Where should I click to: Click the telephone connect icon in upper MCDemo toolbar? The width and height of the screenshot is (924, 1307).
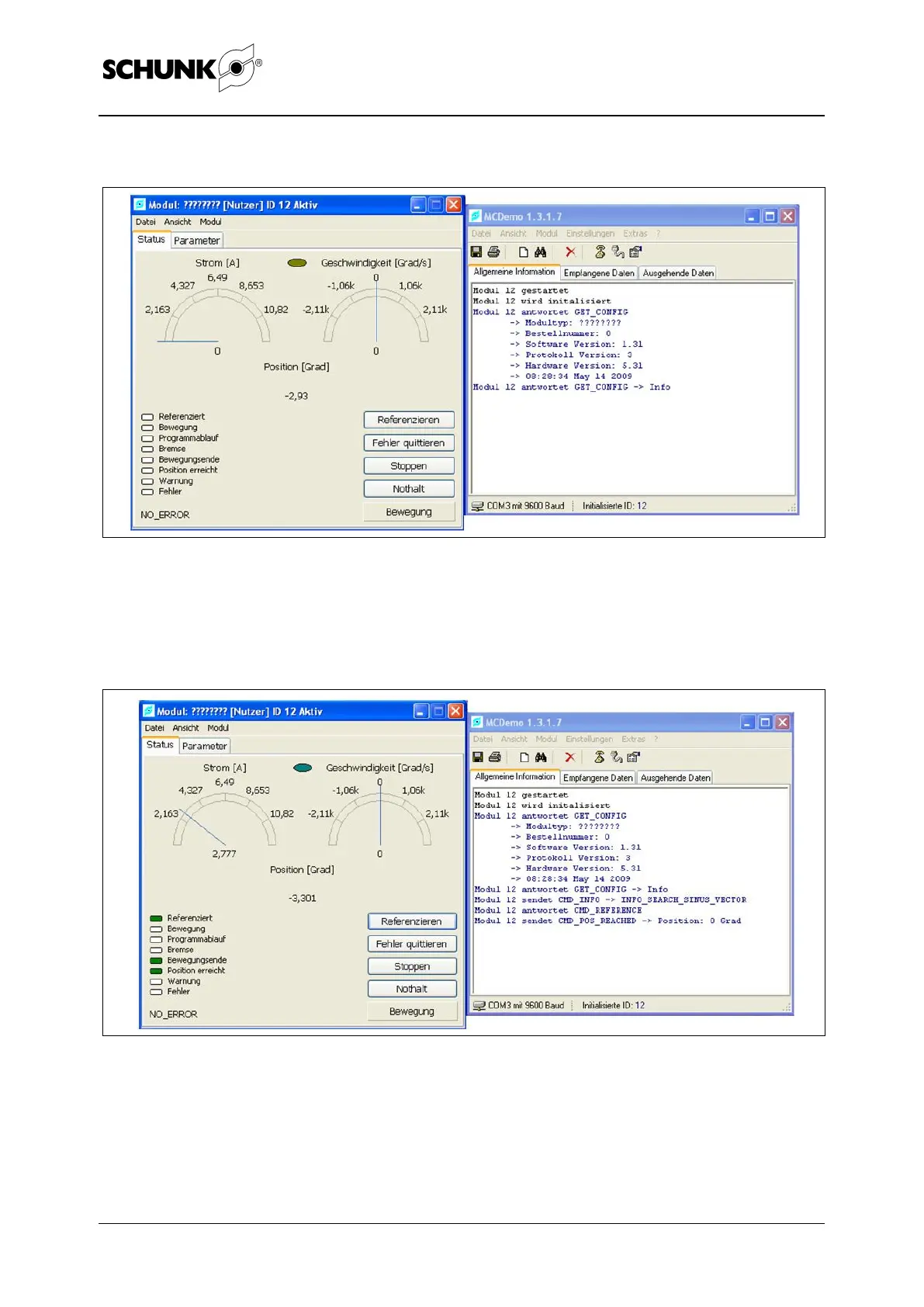[x=600, y=252]
